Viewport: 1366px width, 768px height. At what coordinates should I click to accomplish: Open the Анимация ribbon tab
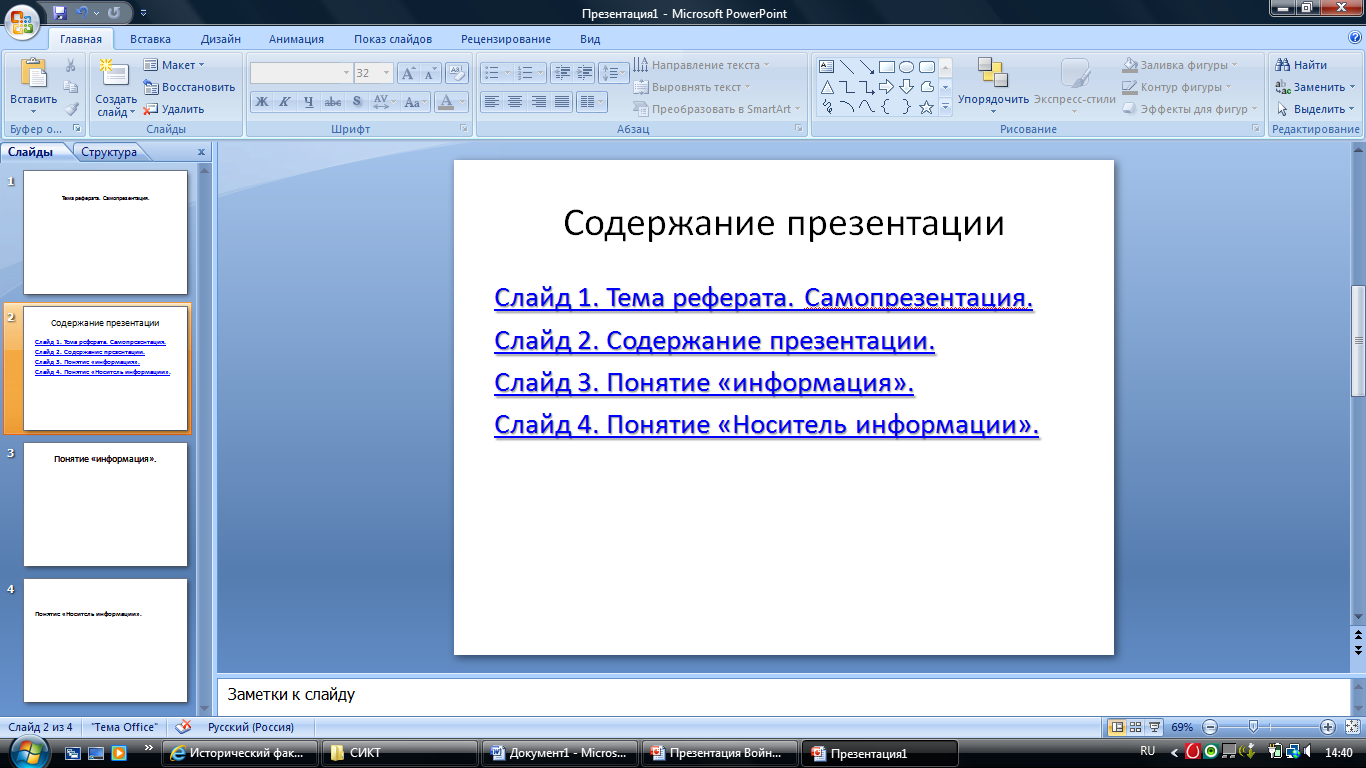(x=296, y=39)
